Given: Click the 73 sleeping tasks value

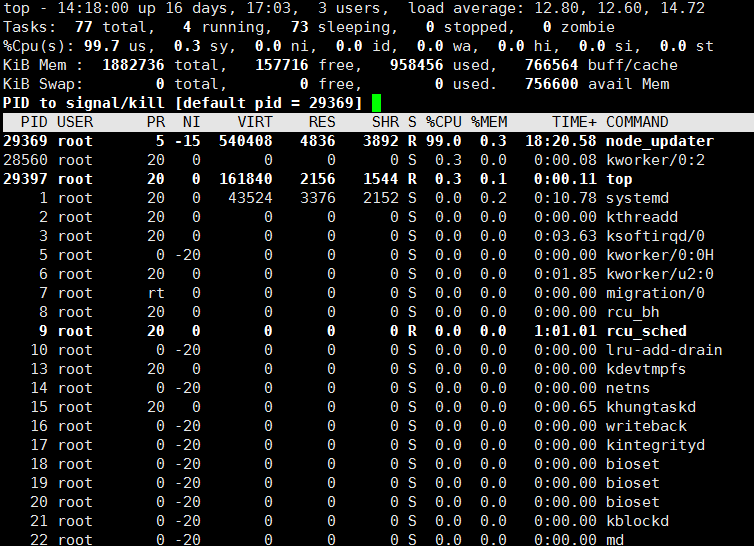Looking at the screenshot, I should click(x=300, y=27).
